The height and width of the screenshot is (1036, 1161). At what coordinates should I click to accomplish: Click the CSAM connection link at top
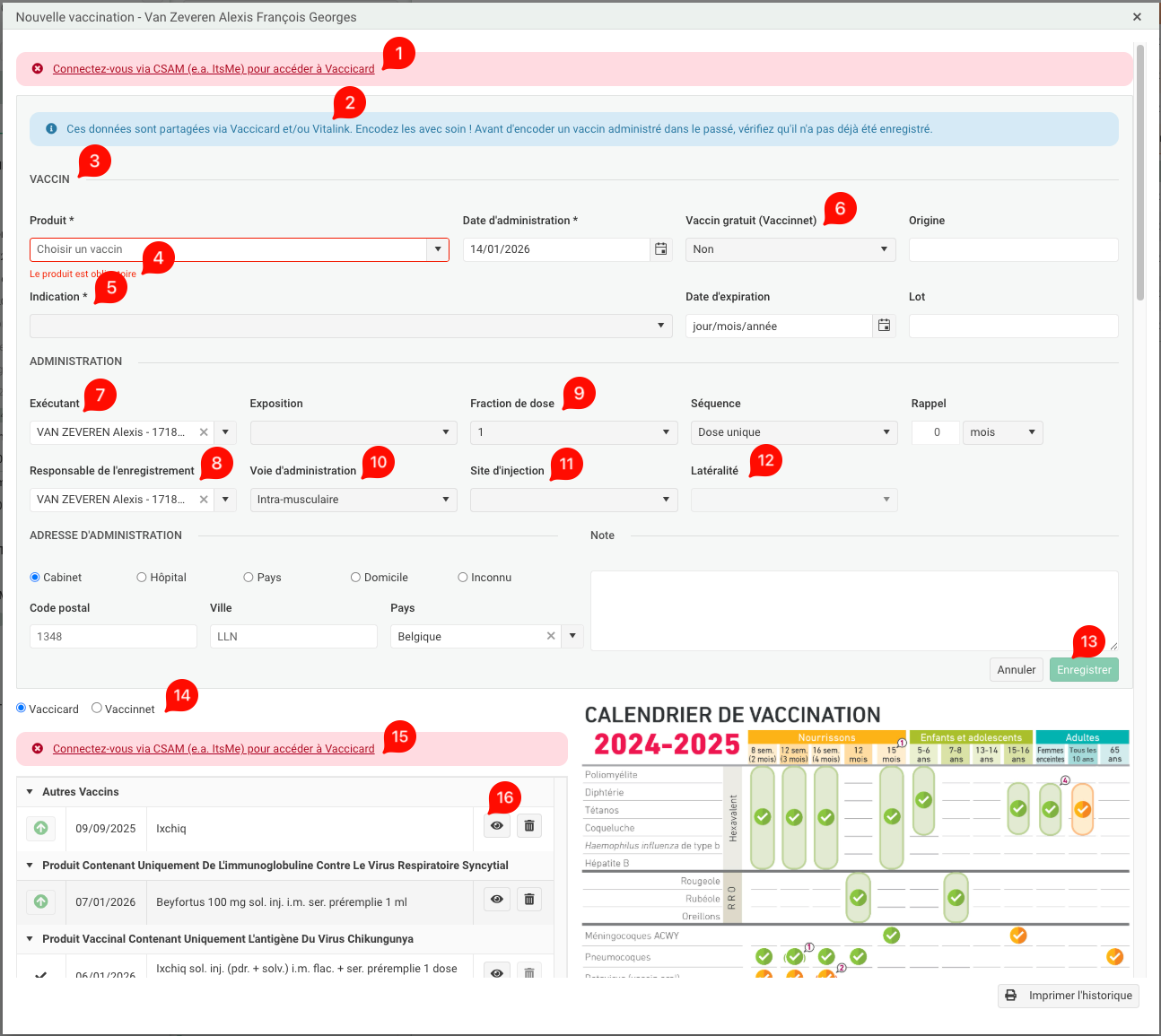point(214,69)
